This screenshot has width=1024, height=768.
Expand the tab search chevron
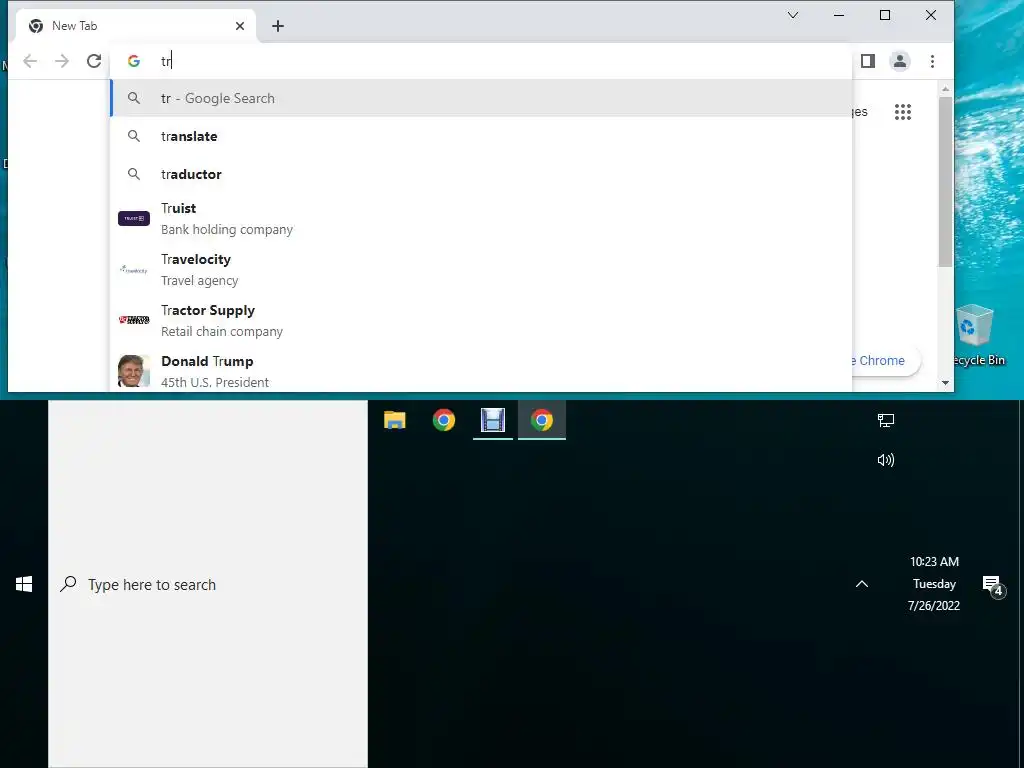[793, 15]
